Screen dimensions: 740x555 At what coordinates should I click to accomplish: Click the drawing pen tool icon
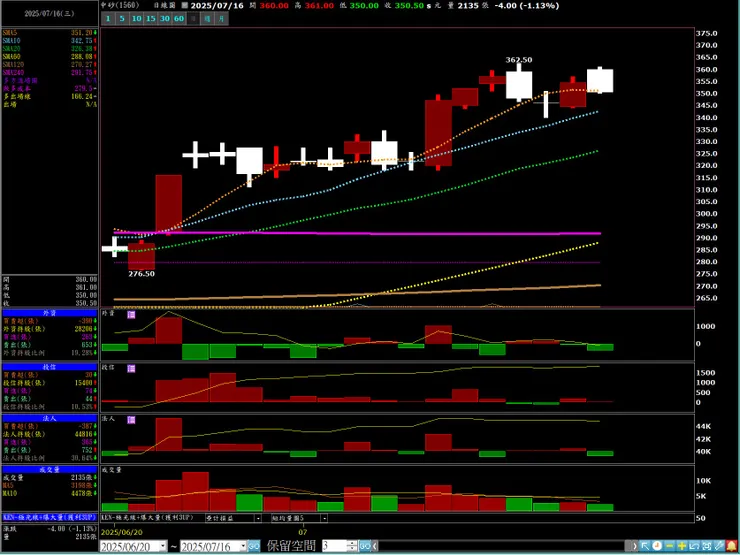click(x=718, y=546)
